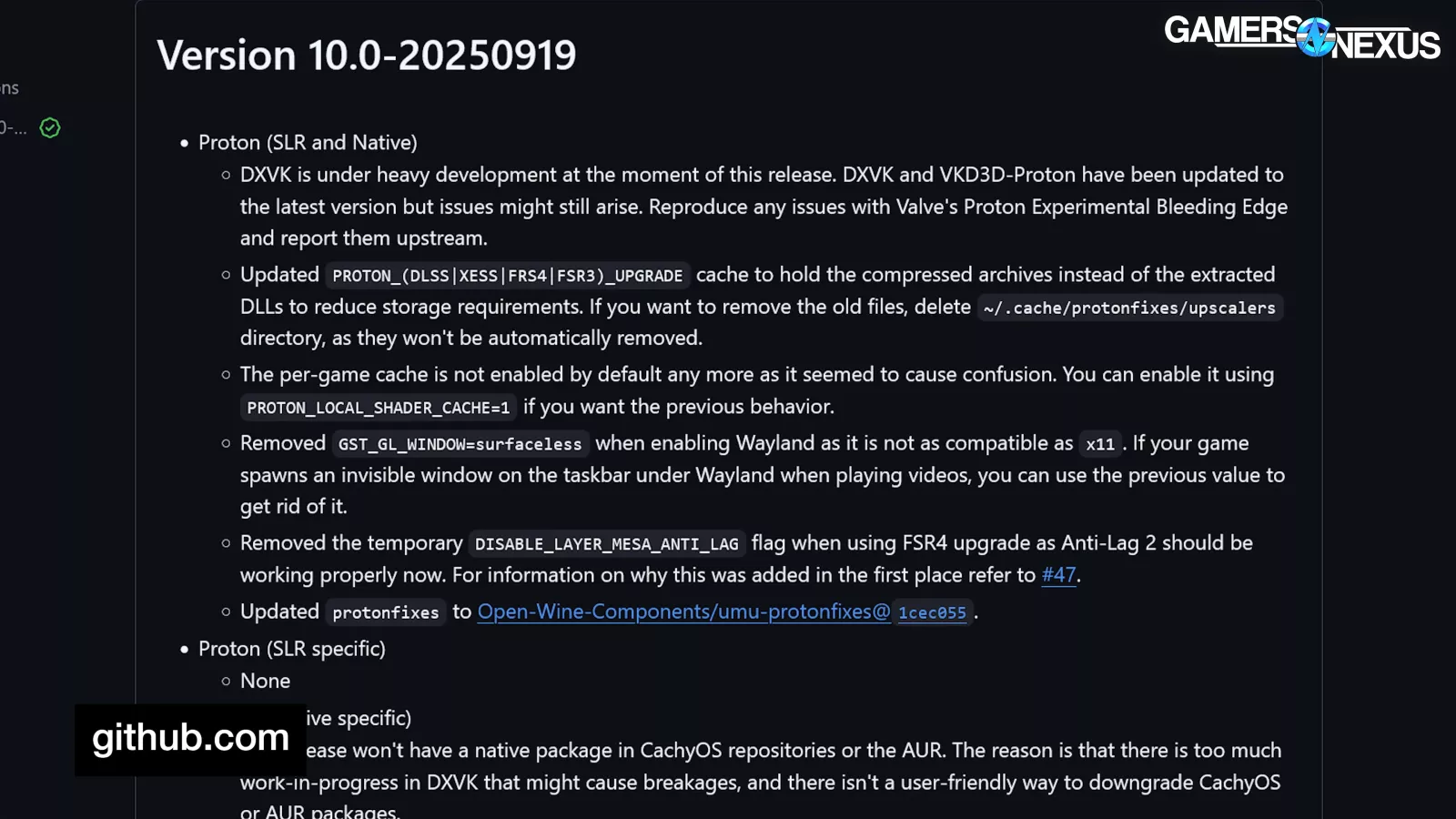
Task: Open the #47 issue link
Action: click(1058, 575)
